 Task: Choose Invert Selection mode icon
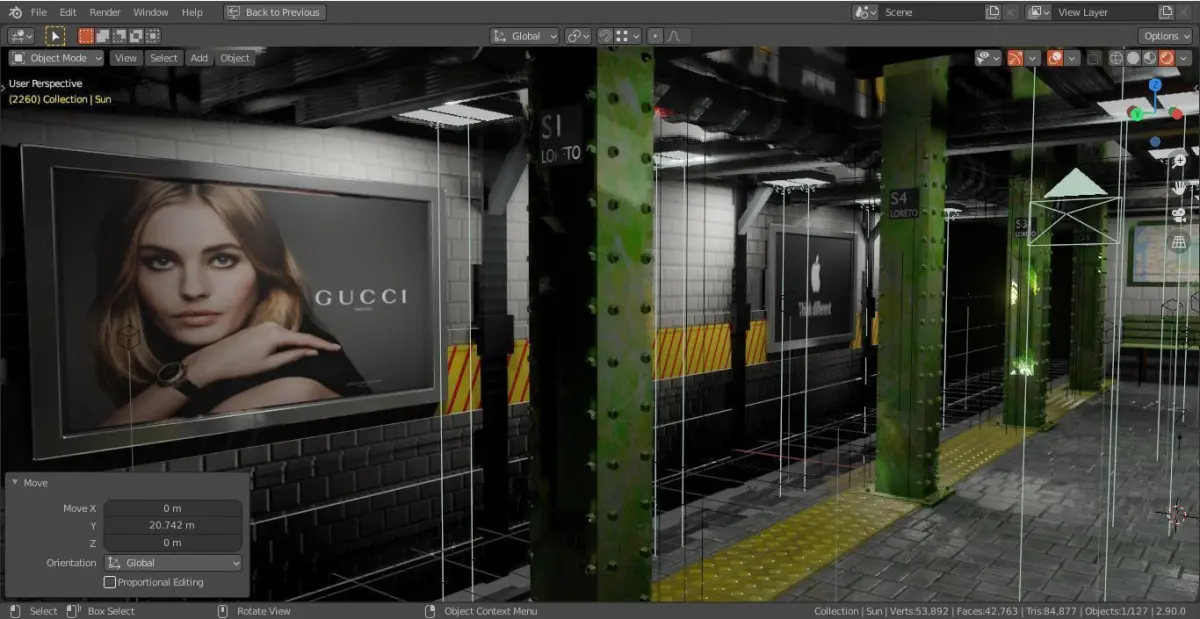pyautogui.click(x=136, y=36)
